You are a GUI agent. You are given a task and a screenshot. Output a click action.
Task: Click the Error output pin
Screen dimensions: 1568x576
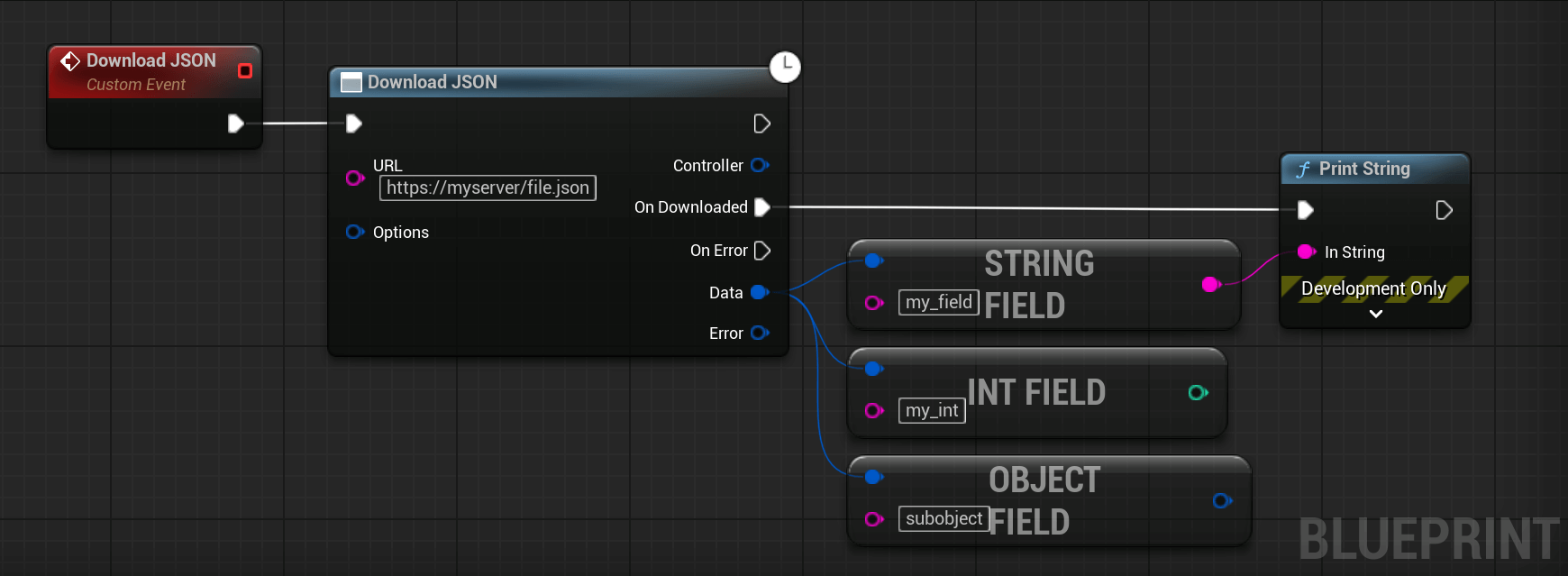[760, 333]
